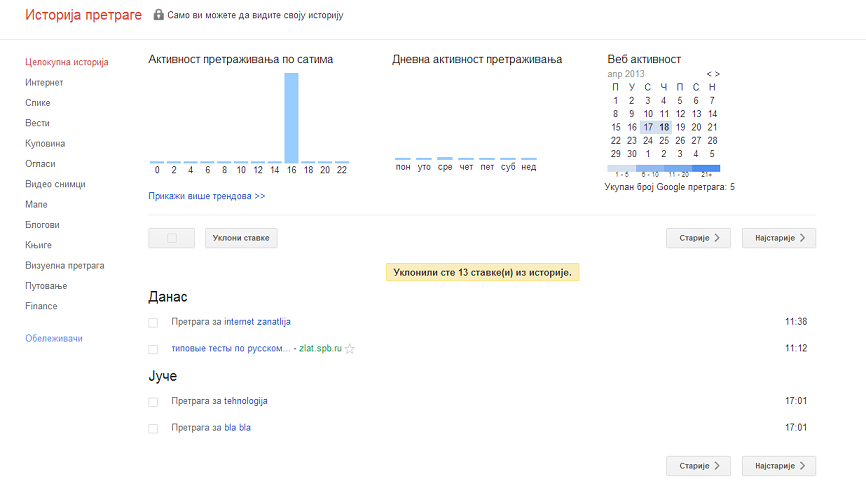Expand trends via Прикажи више трендова link

click(x=207, y=196)
